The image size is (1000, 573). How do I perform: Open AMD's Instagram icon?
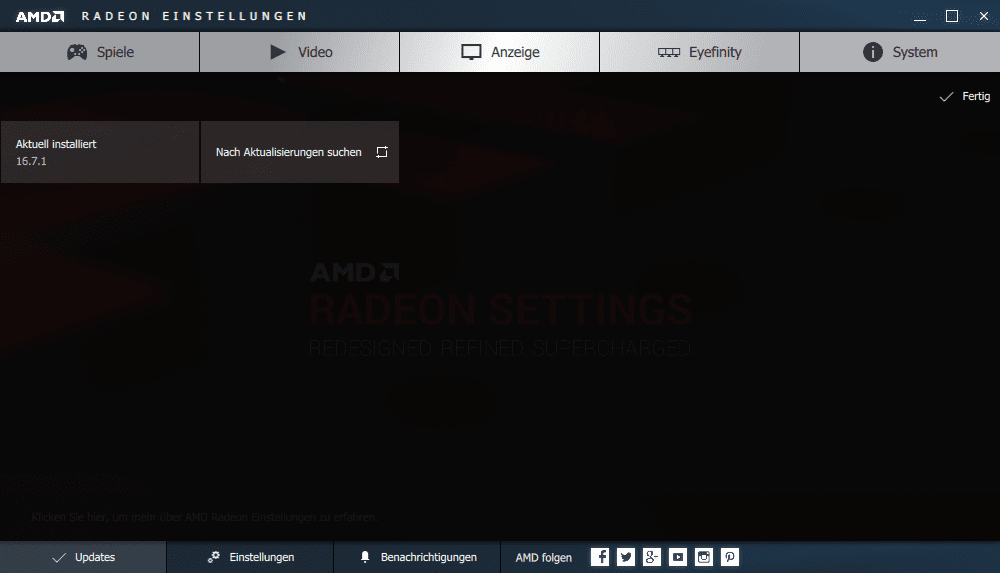(704, 557)
